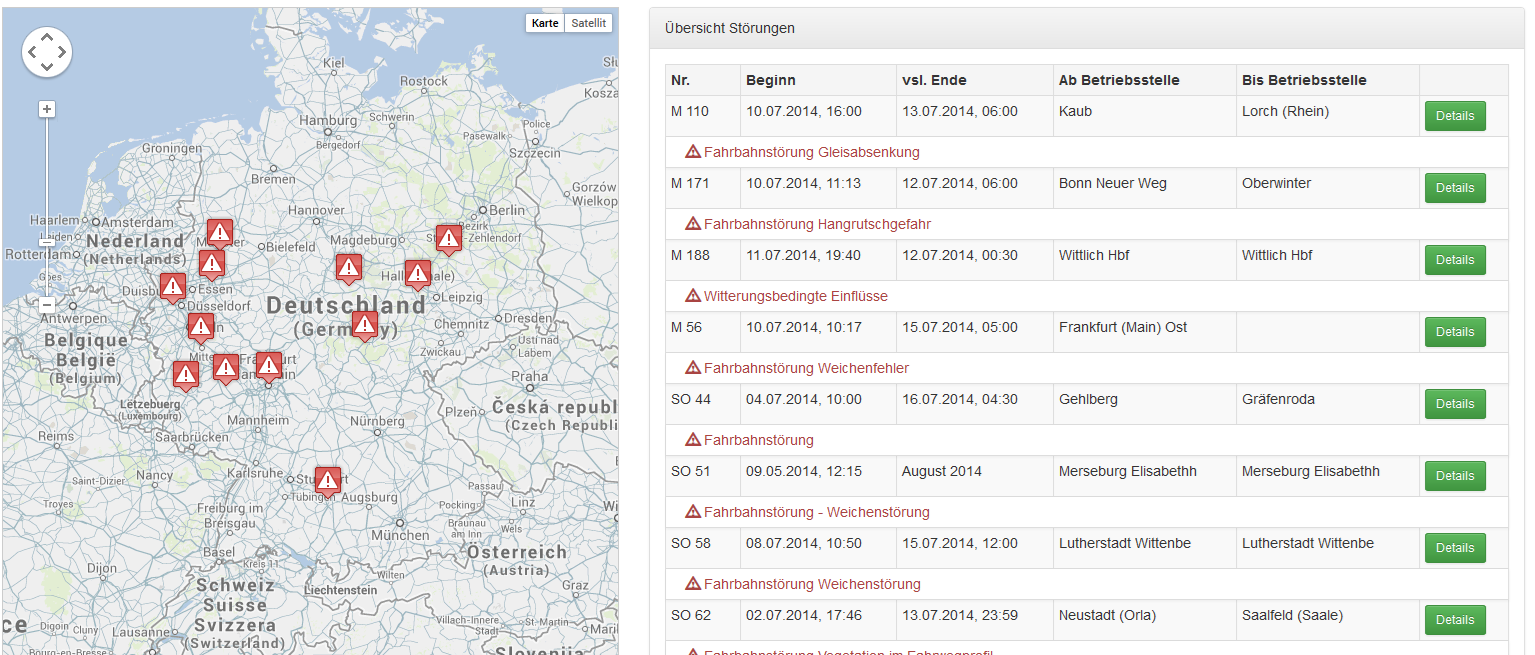Screen dimensions: 1535x655
Task: Click the warning marker over Köln
Action: [200, 328]
